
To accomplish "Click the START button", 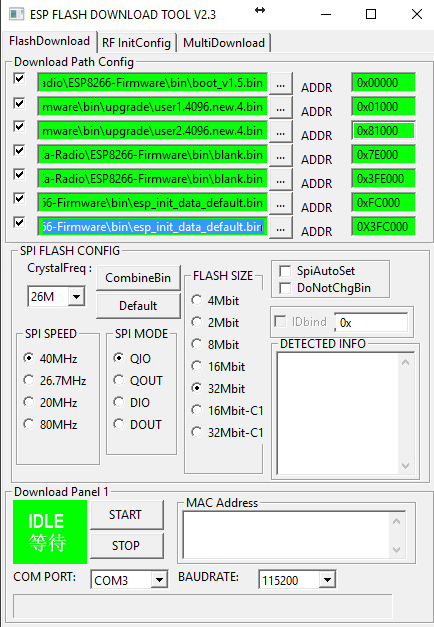I will [x=127, y=515].
